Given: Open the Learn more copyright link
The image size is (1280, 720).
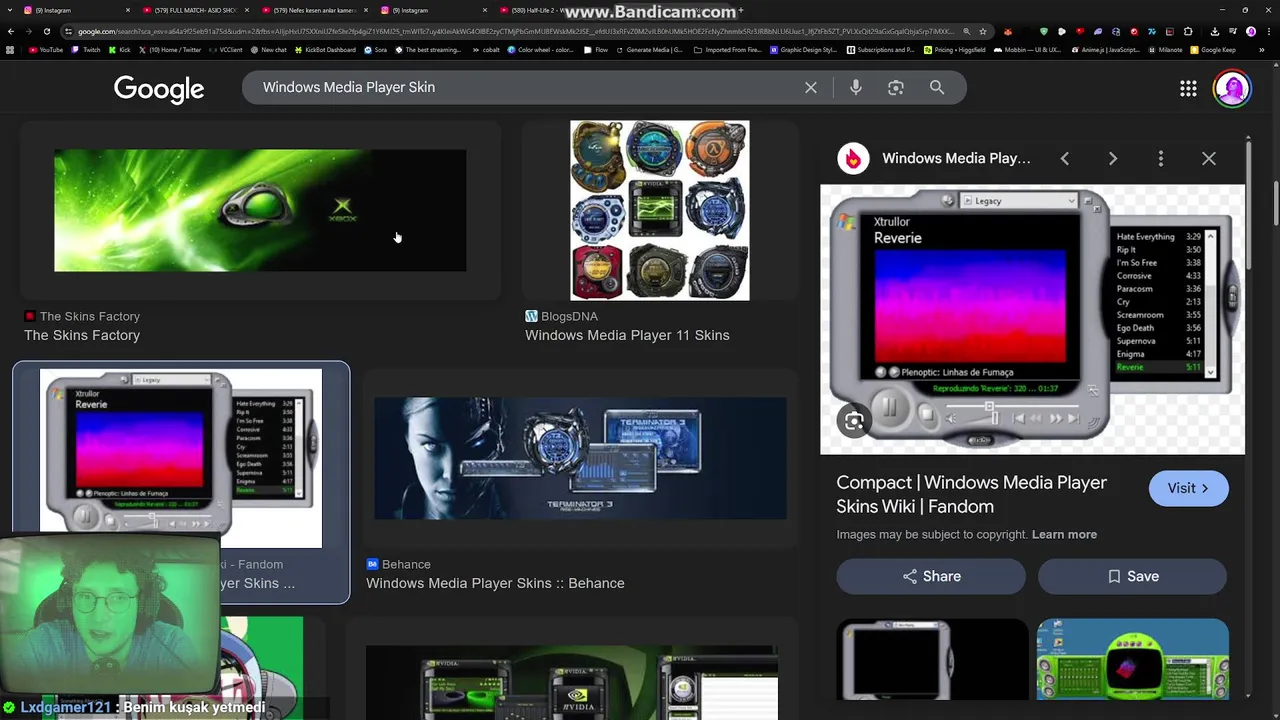Looking at the screenshot, I should click(1064, 534).
